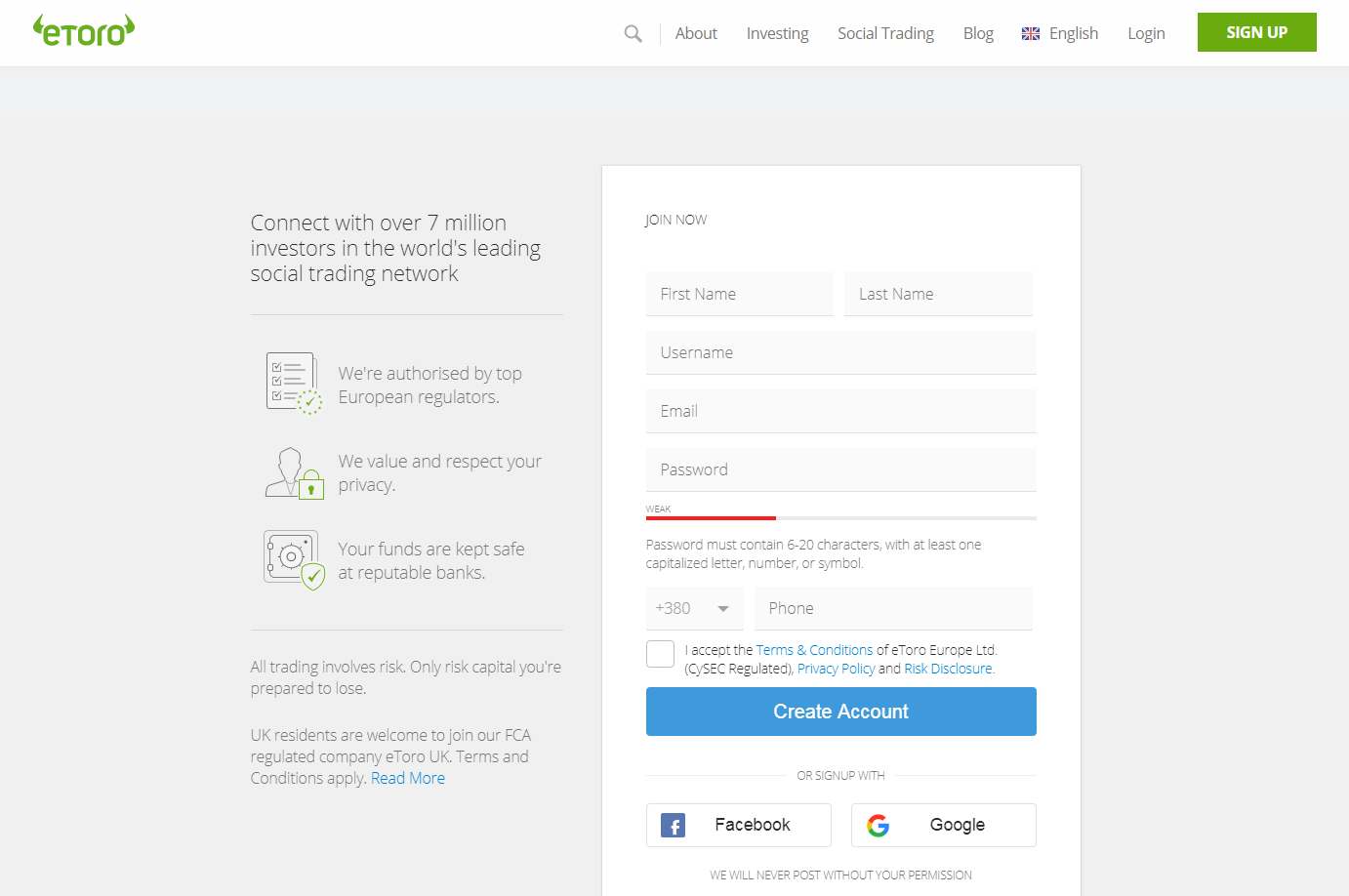Click the 'OR SIGNUP WITH' label
The image size is (1349, 896).
pyautogui.click(x=841, y=776)
